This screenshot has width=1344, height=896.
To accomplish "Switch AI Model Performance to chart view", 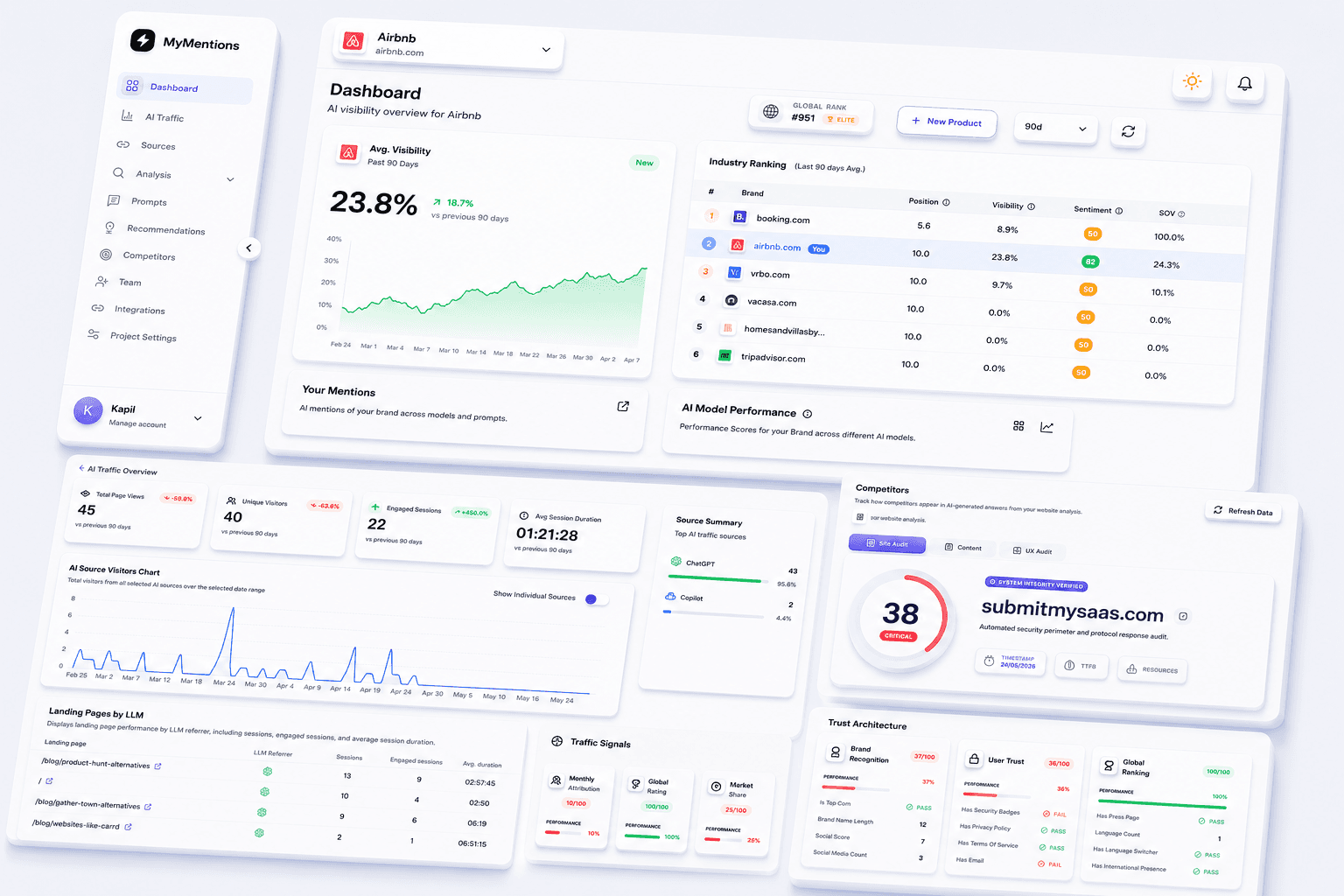I will [x=1046, y=427].
